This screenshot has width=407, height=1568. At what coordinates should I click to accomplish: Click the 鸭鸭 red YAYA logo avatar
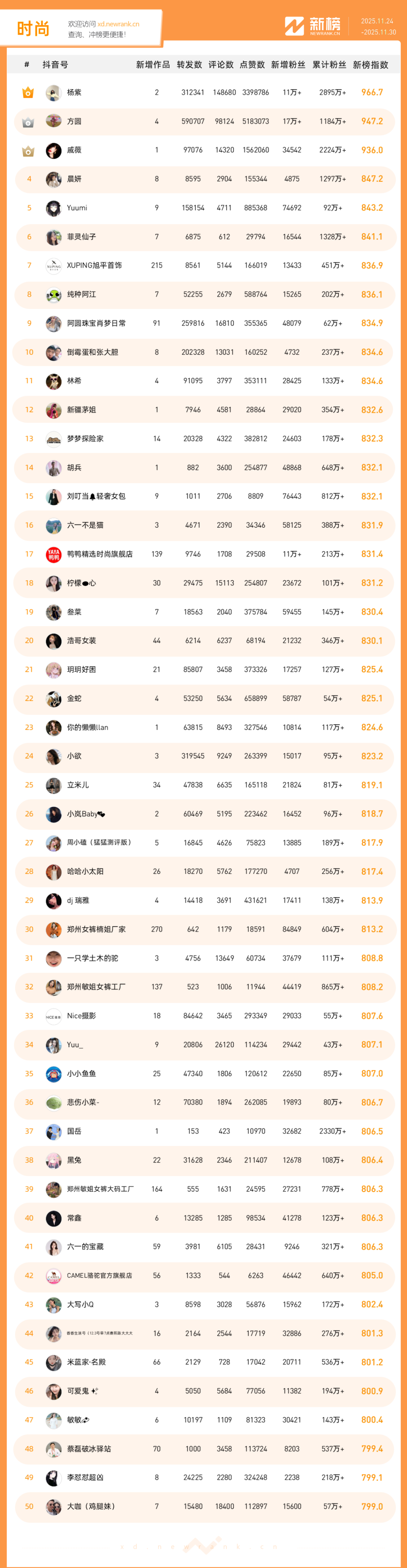(x=54, y=554)
